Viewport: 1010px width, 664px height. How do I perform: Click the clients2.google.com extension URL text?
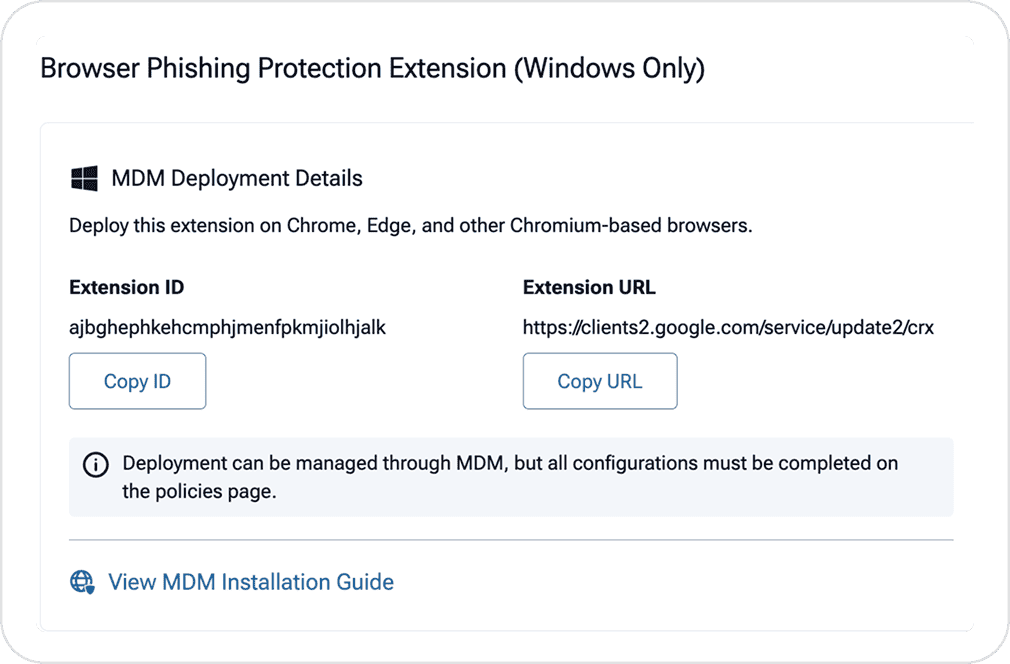point(728,327)
